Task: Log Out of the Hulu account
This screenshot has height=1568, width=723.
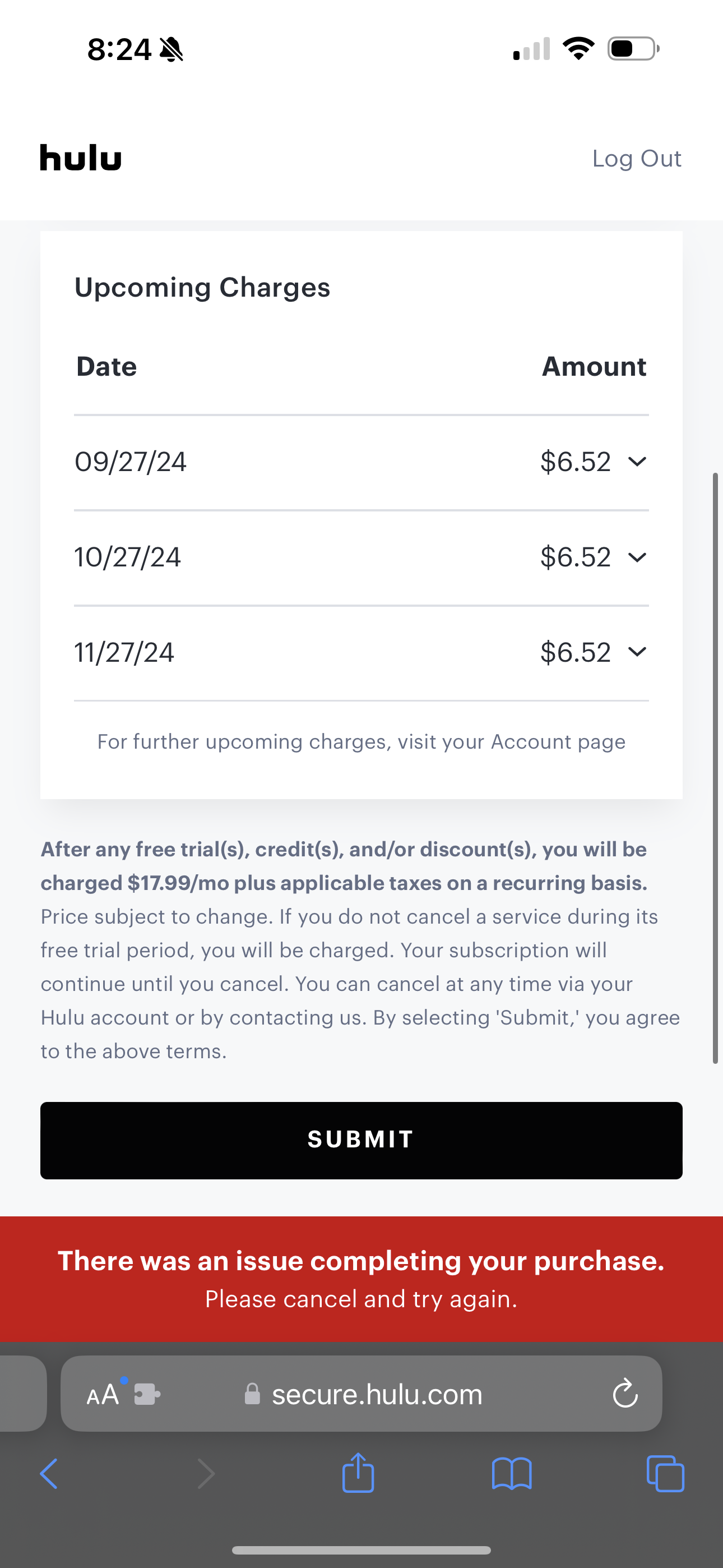Action: 636,158
